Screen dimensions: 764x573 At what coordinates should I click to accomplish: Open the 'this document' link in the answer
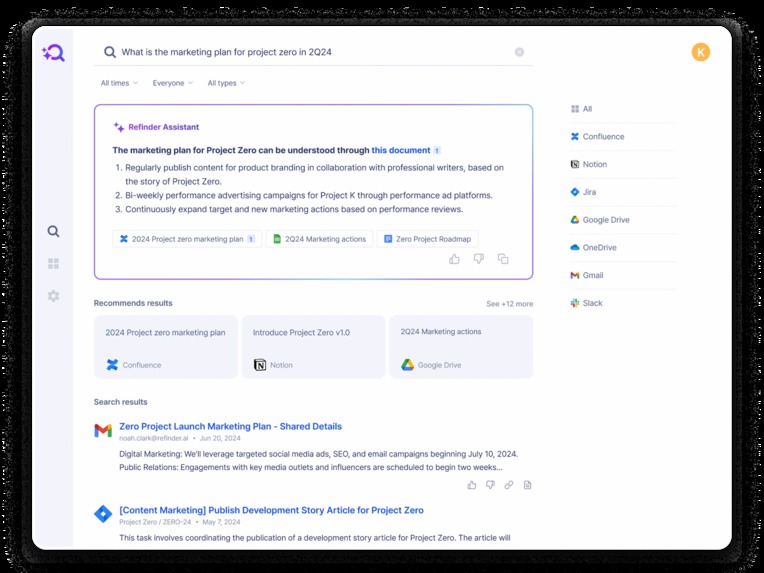point(401,150)
